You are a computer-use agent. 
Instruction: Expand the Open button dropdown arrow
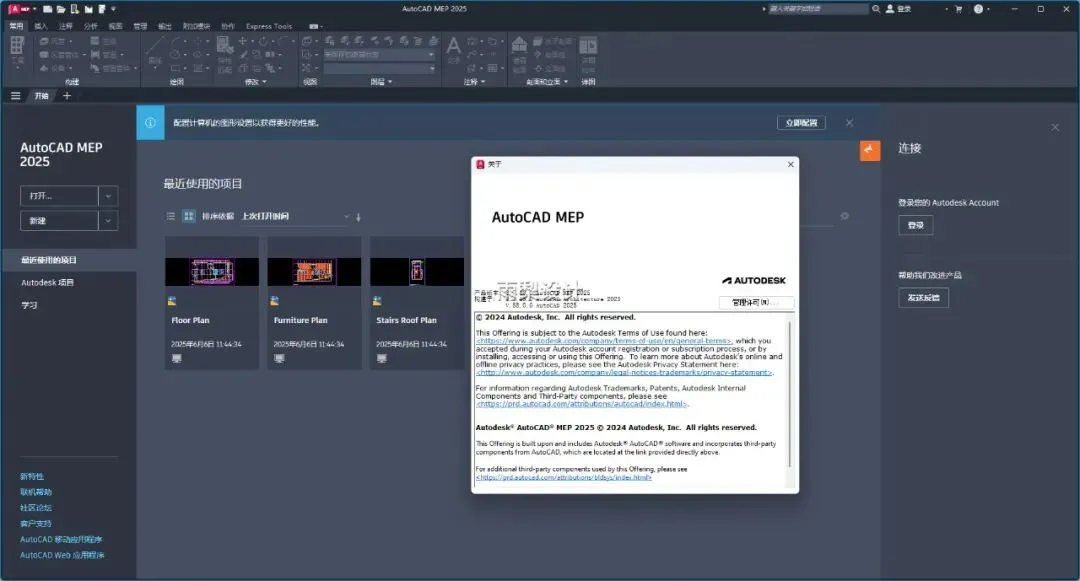(x=108, y=196)
